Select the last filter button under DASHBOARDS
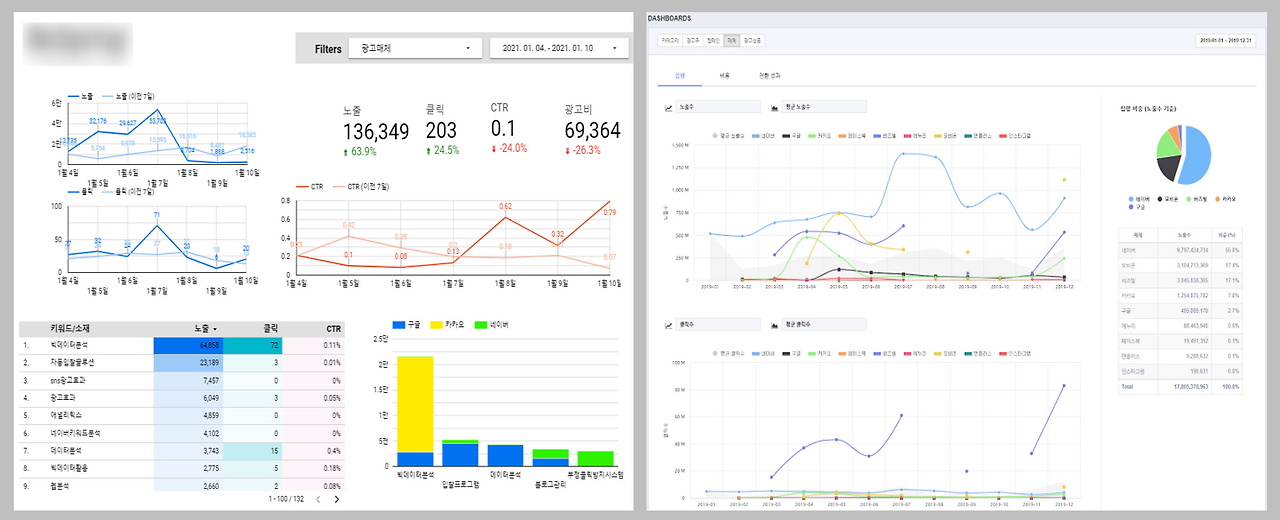 (752, 40)
